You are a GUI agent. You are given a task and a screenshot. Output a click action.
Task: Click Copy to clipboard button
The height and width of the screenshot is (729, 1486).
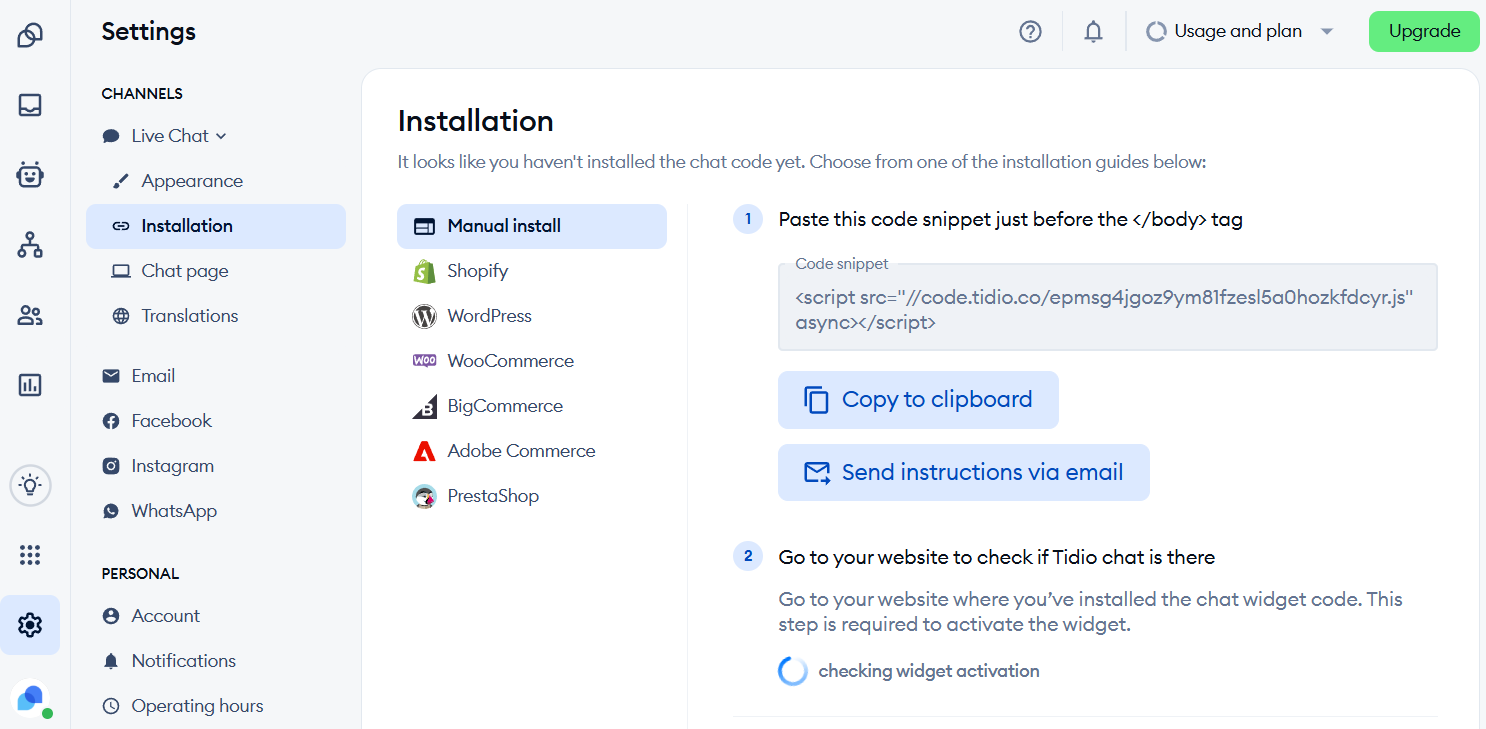(918, 400)
